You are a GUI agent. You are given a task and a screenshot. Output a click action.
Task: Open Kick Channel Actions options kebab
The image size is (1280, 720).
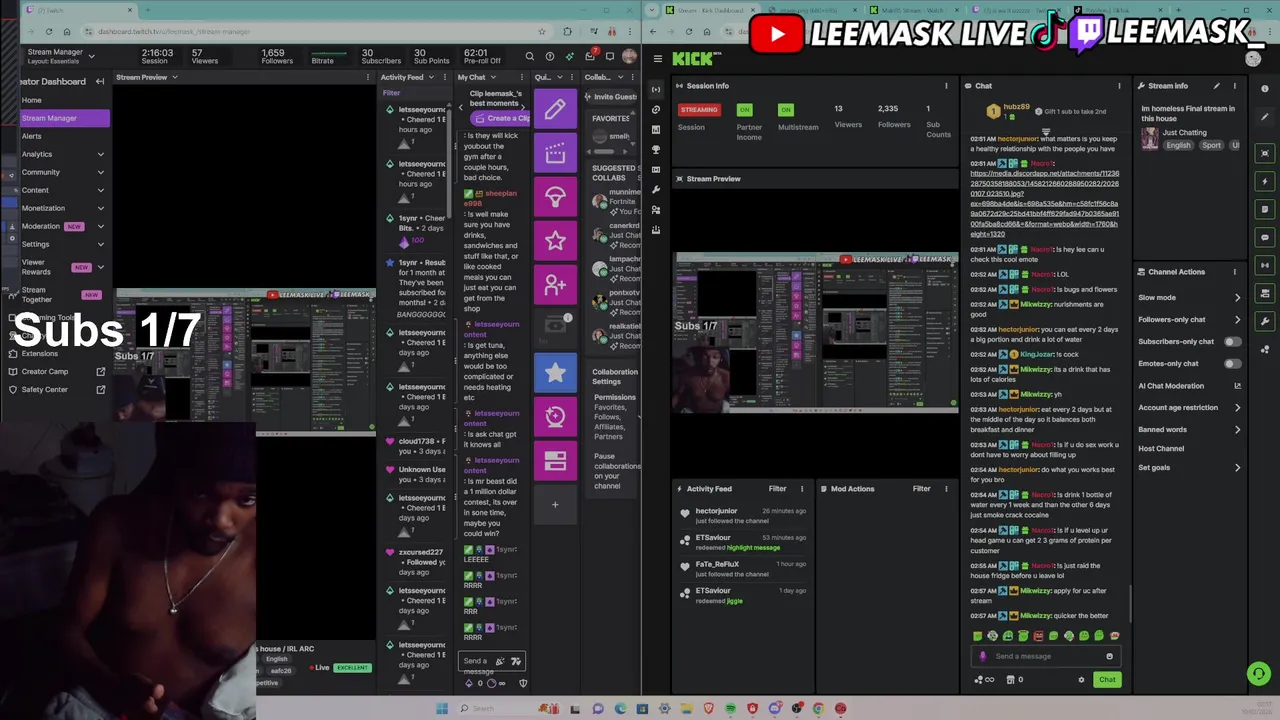(x=1234, y=272)
